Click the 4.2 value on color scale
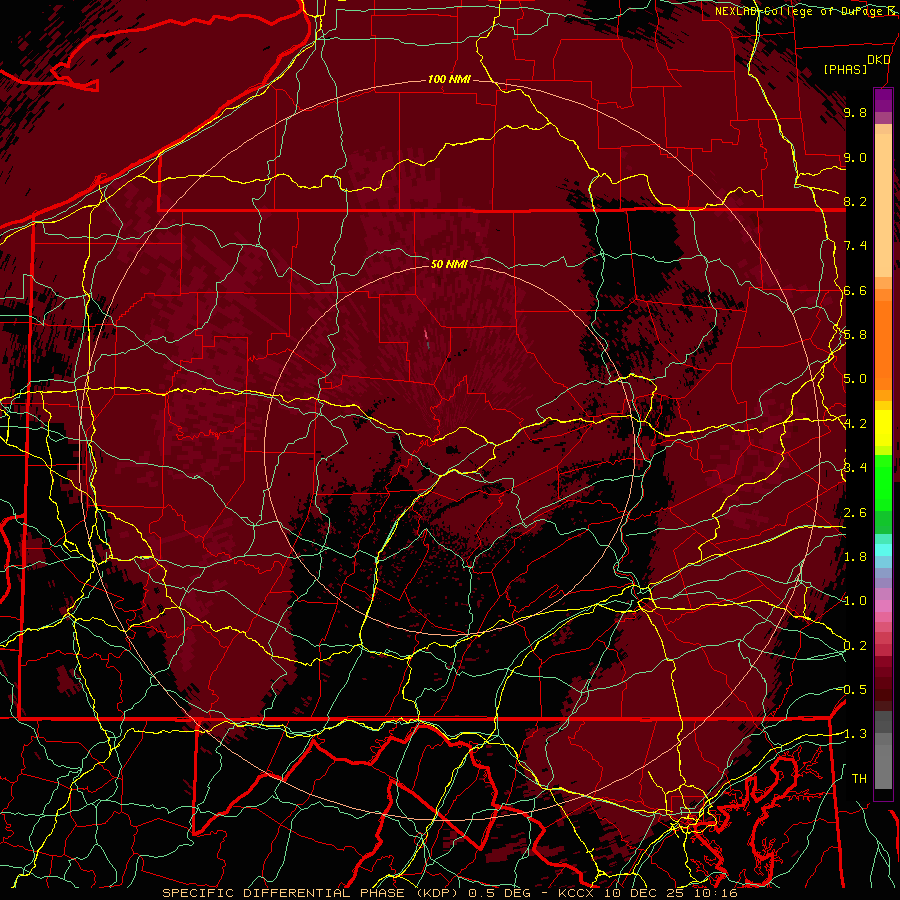Viewport: 900px width, 900px height. pyautogui.click(x=855, y=424)
